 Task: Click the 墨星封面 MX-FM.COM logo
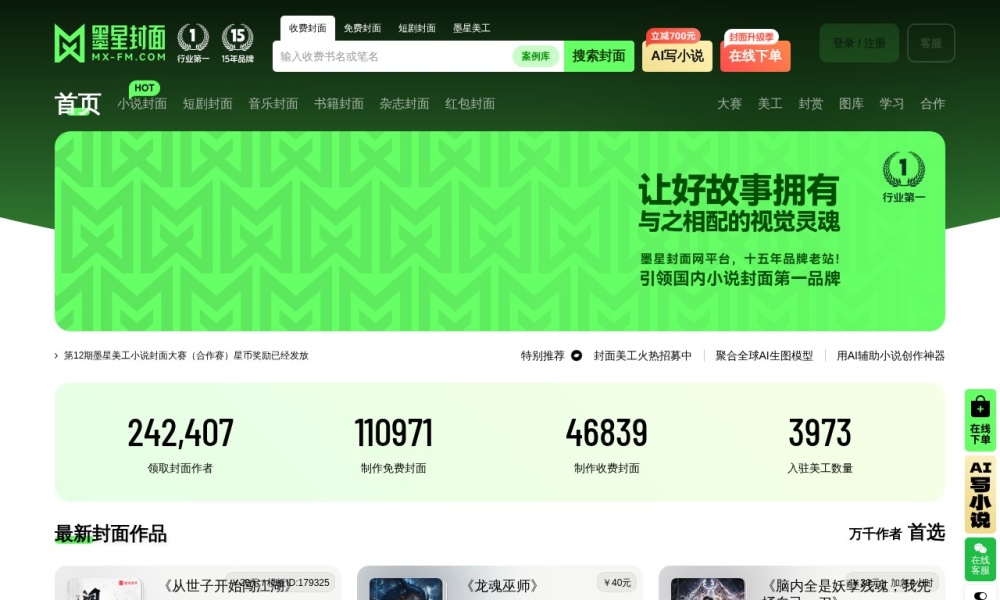110,43
